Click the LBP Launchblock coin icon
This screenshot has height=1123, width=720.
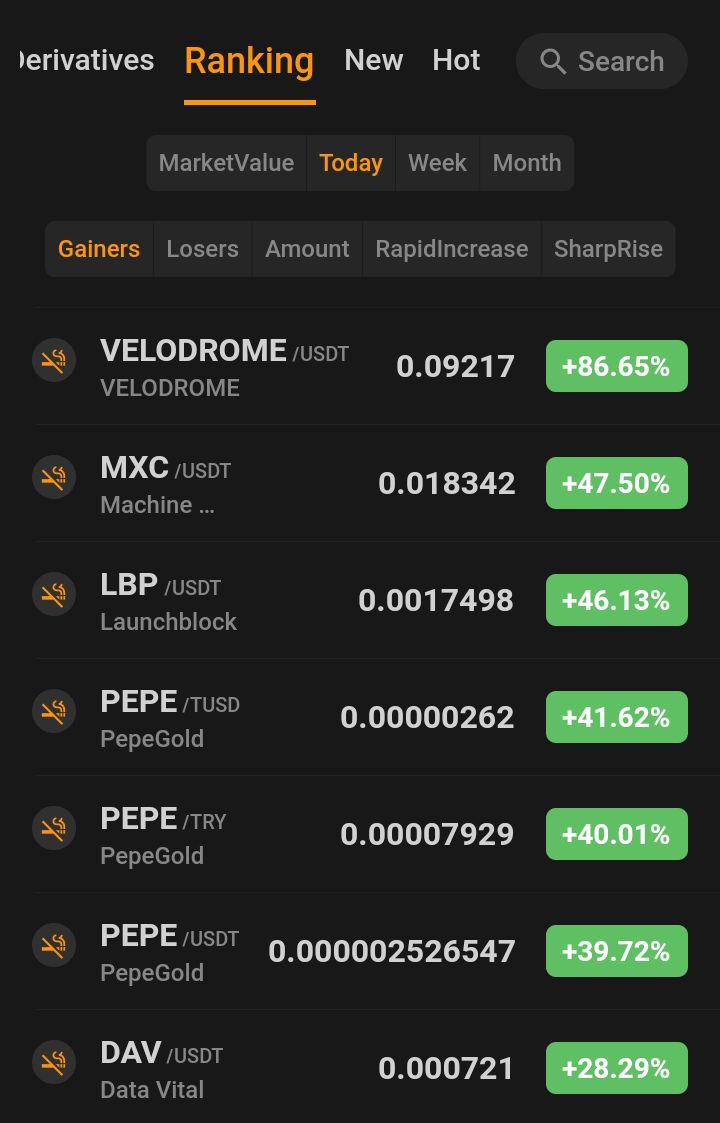coord(54,594)
